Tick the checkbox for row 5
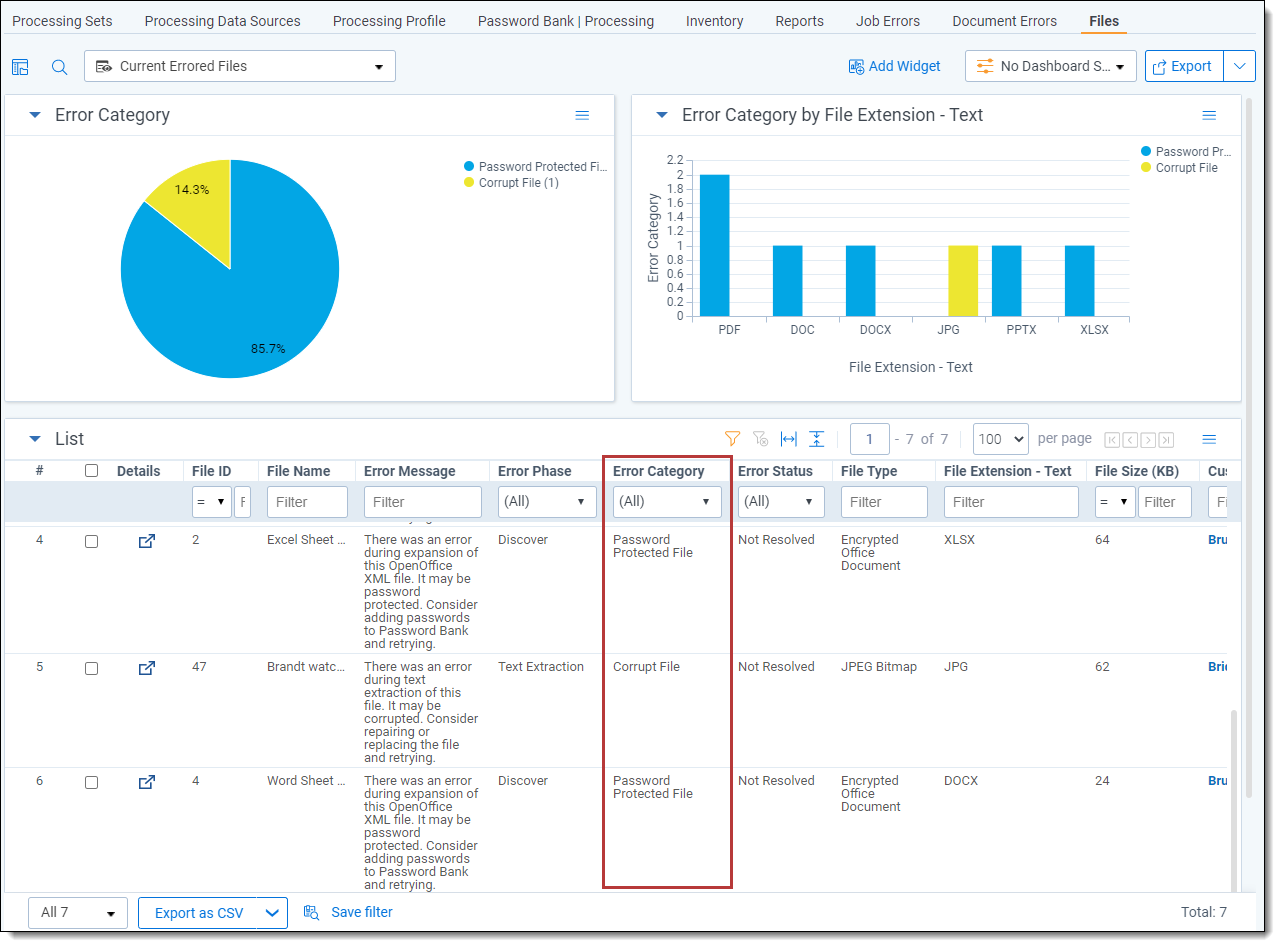Screen dimensions: 1280x947 click(x=92, y=668)
